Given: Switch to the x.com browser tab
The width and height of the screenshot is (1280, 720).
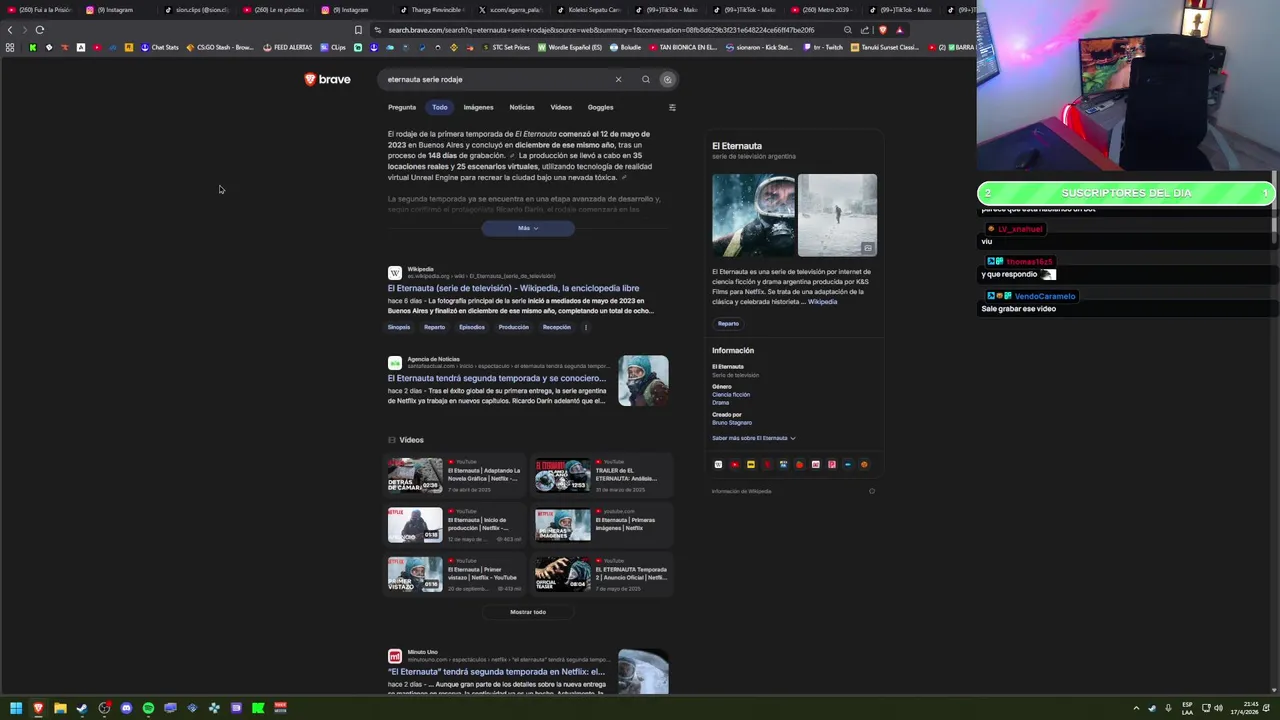Looking at the screenshot, I should (x=510, y=10).
